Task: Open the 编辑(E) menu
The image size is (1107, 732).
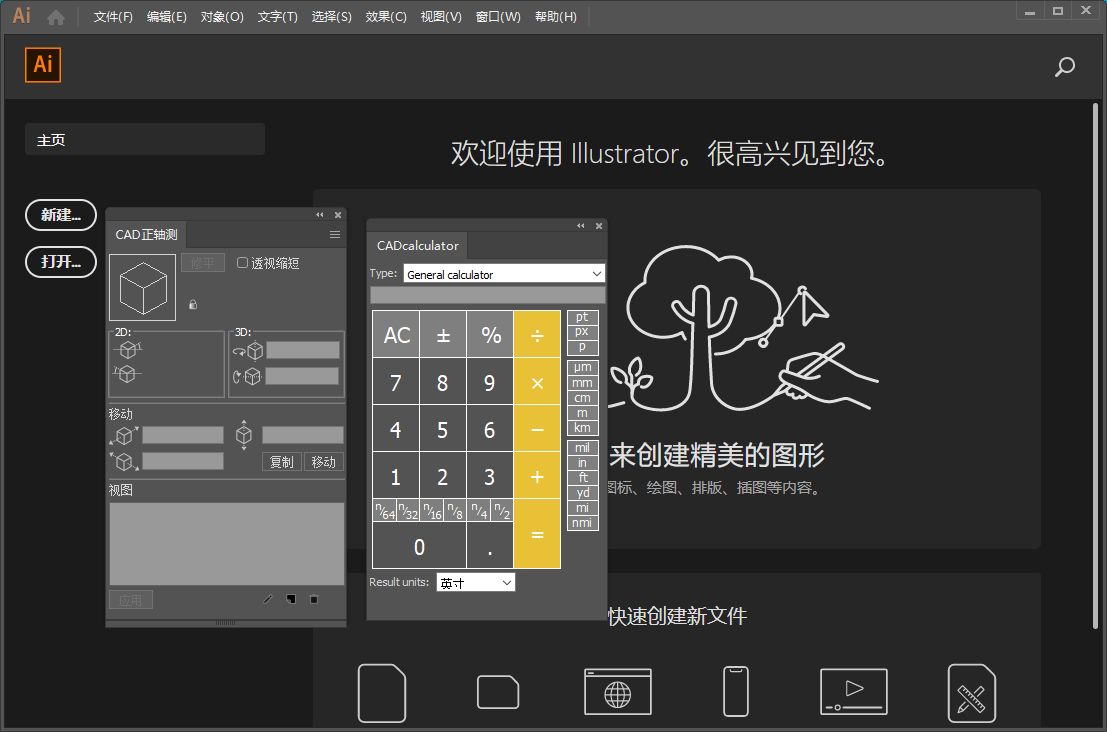Action: [x=167, y=17]
